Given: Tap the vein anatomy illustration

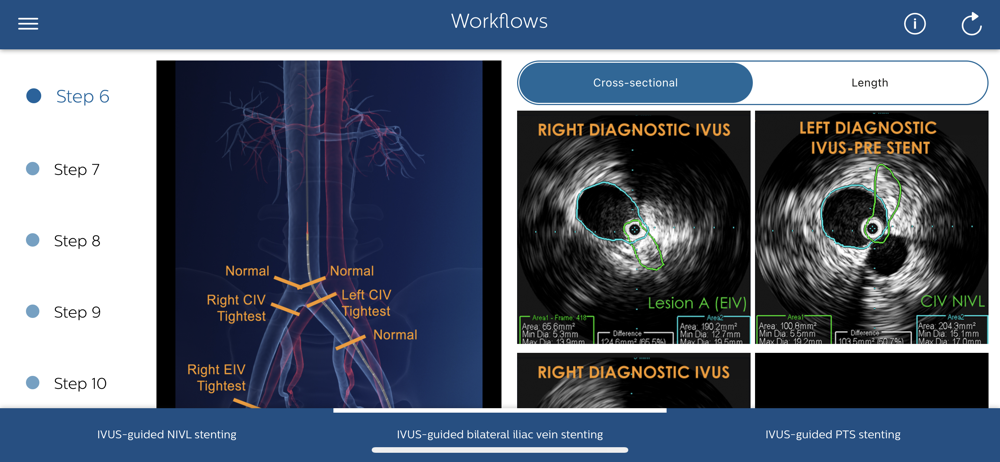Looking at the screenshot, I should tap(328, 234).
